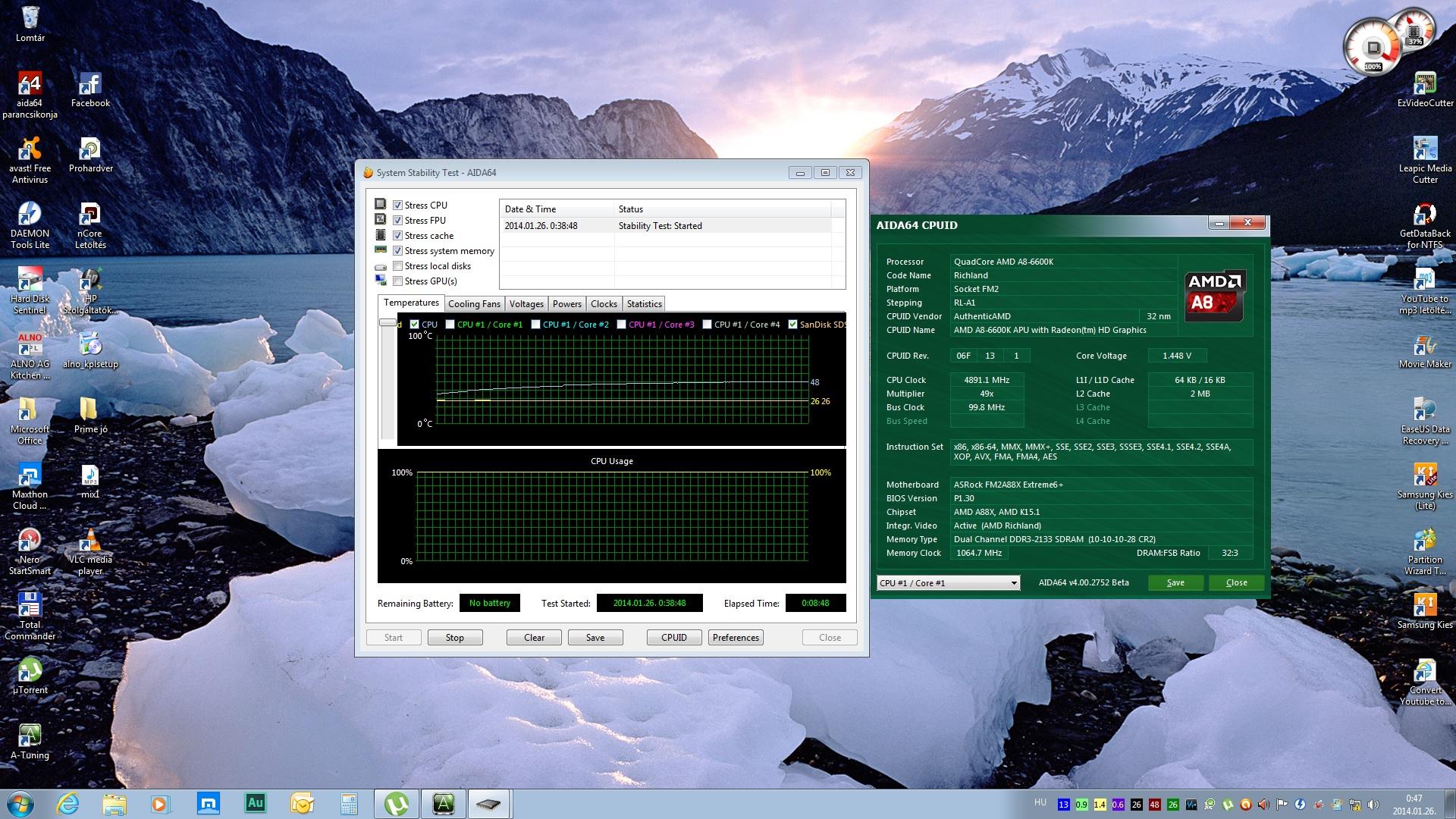This screenshot has height=819, width=1456.
Task: Click the CPU Clock value 4891.1 MHz
Action: point(987,380)
